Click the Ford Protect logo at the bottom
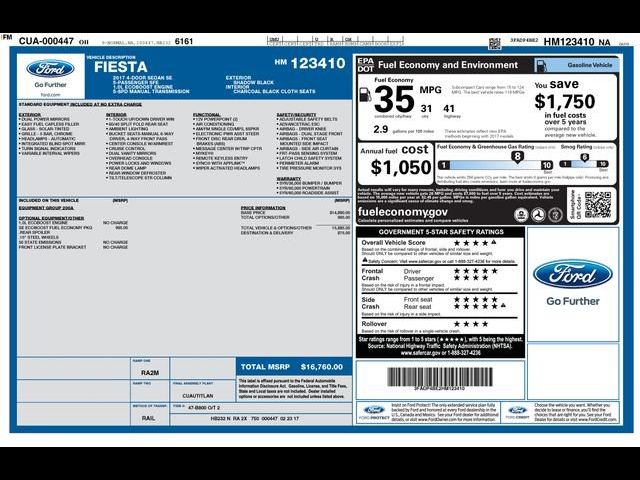 pos(373,411)
